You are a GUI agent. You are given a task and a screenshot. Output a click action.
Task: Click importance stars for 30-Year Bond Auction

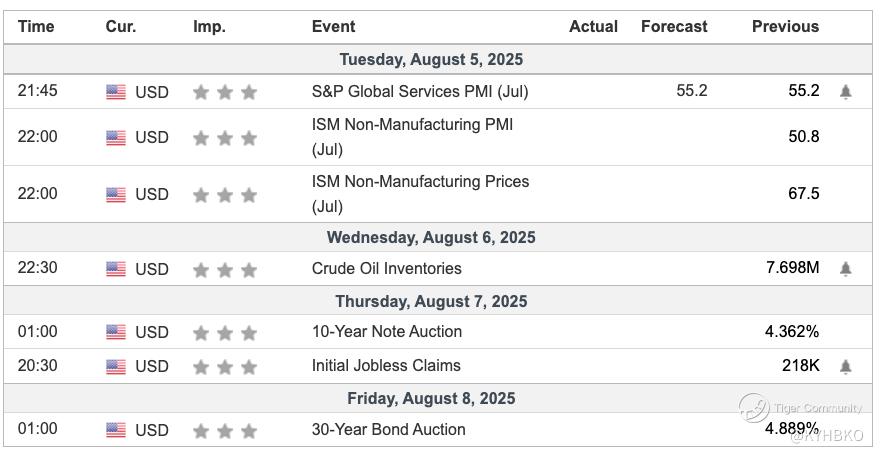click(225, 431)
